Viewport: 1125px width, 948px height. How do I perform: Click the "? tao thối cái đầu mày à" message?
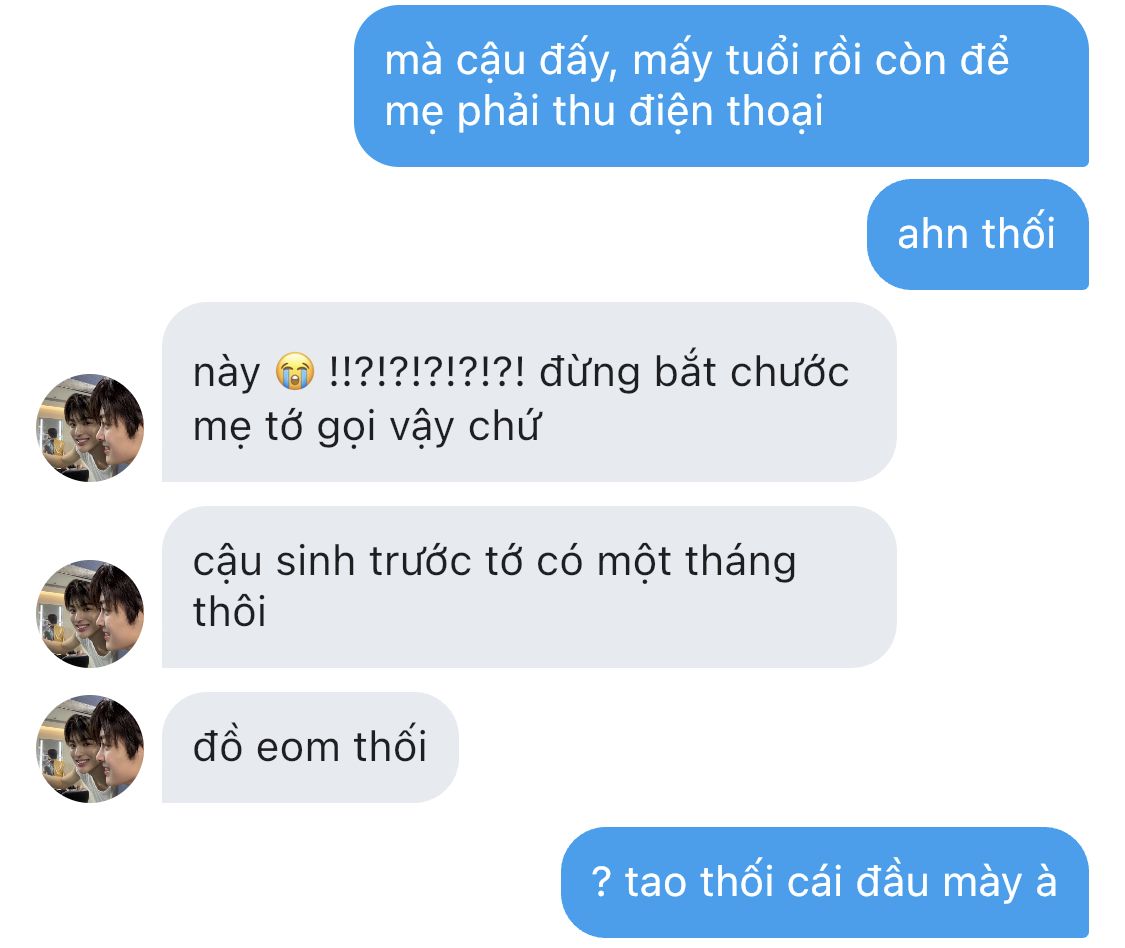tap(824, 882)
